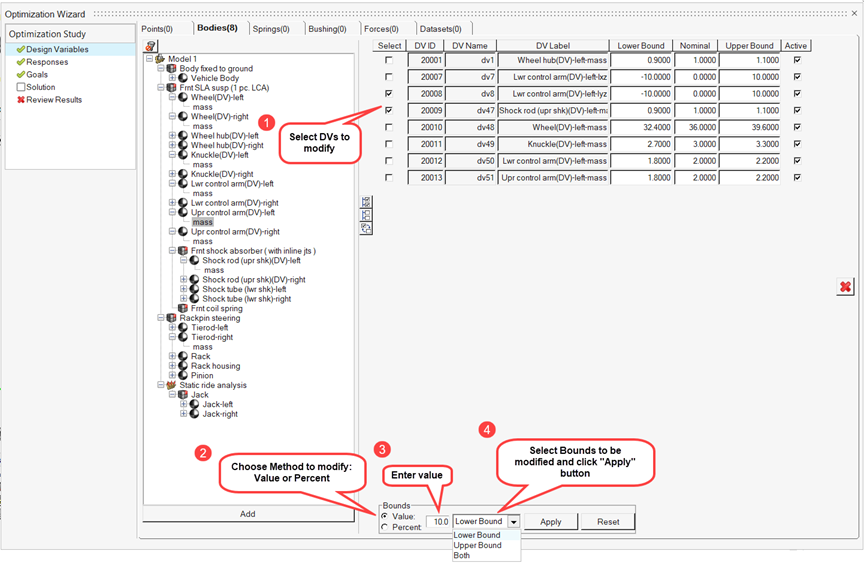Click the bottom icon in the middle icon stack
This screenshot has width=865, height=566.
tap(366, 228)
